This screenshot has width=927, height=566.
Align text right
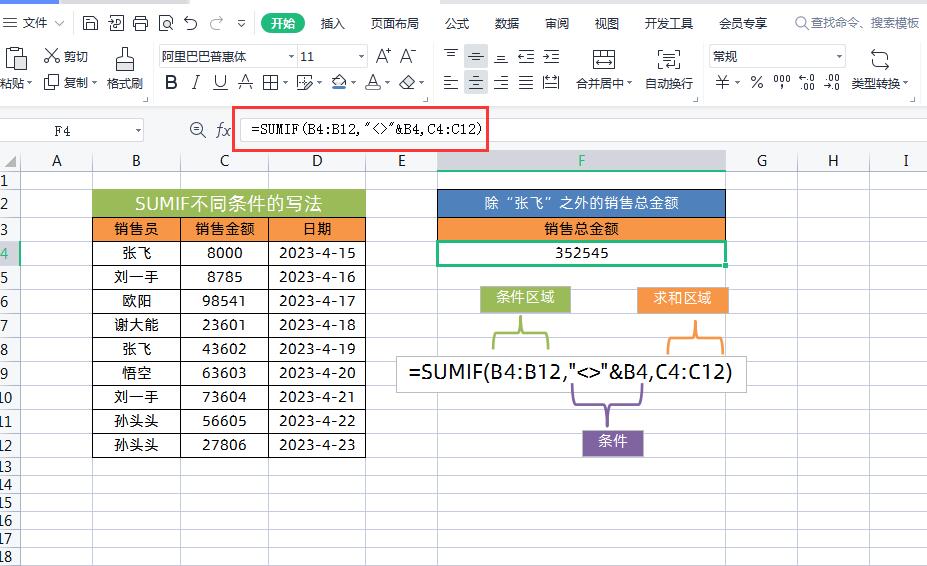501,82
